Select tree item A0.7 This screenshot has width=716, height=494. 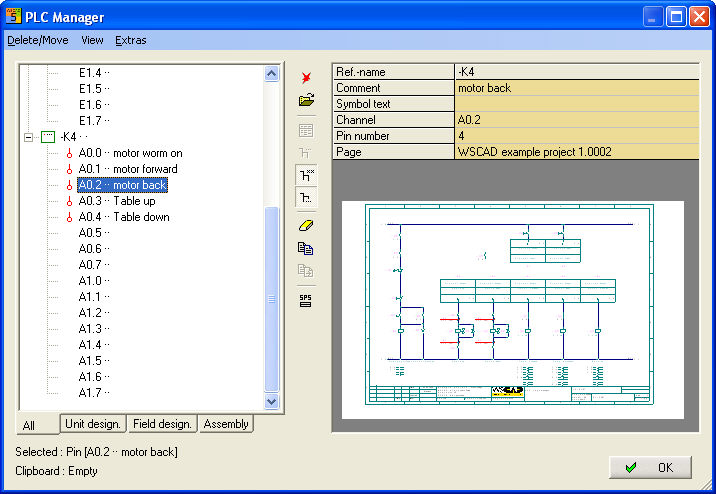(x=94, y=265)
